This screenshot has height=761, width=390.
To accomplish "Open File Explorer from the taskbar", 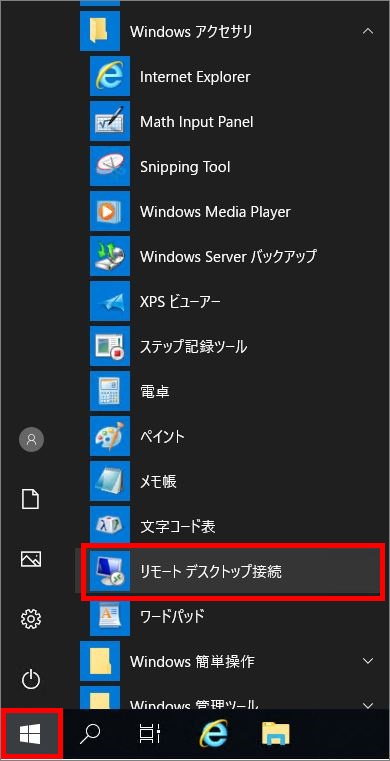I will pyautogui.click(x=276, y=734).
